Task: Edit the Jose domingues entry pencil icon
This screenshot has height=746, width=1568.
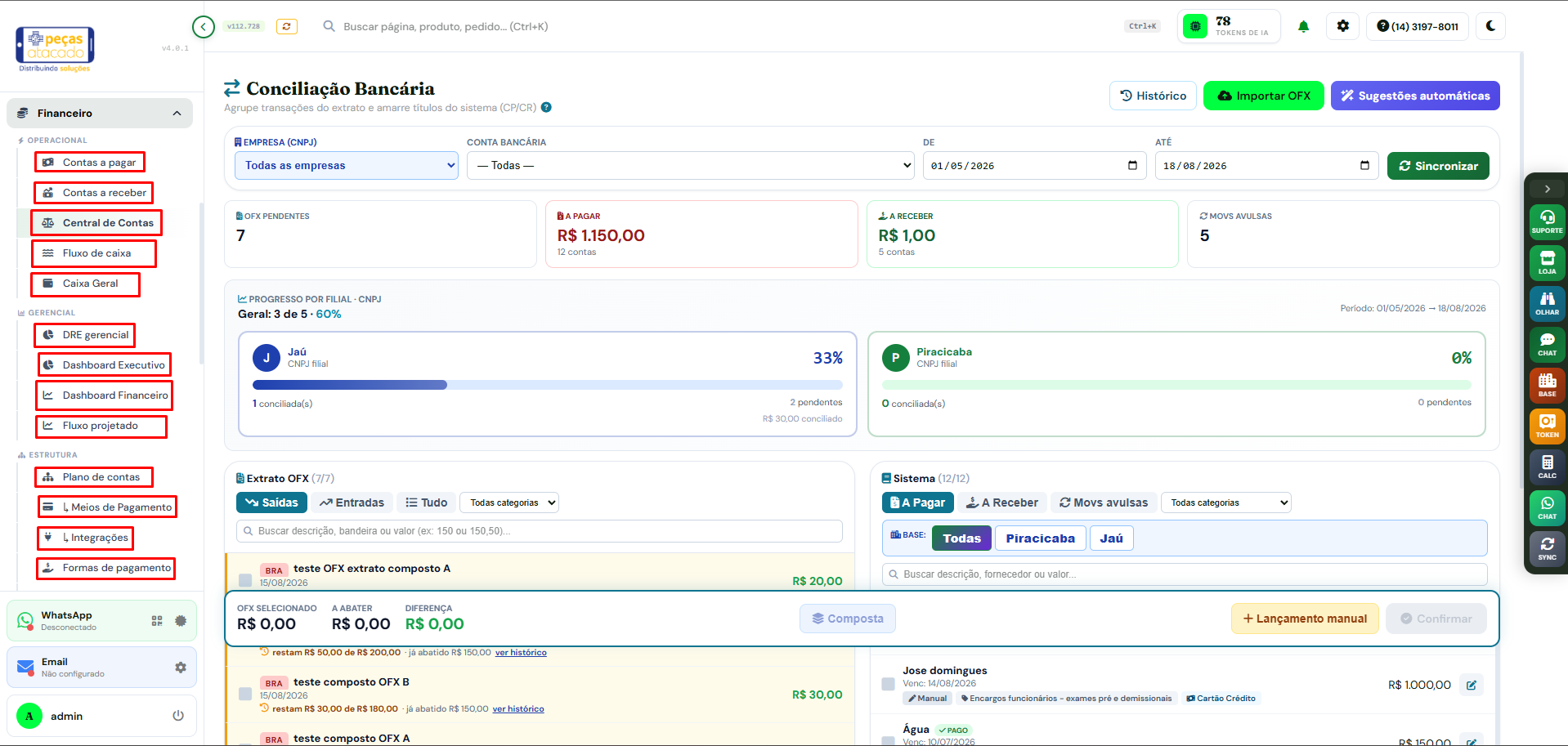Action: tap(1472, 685)
